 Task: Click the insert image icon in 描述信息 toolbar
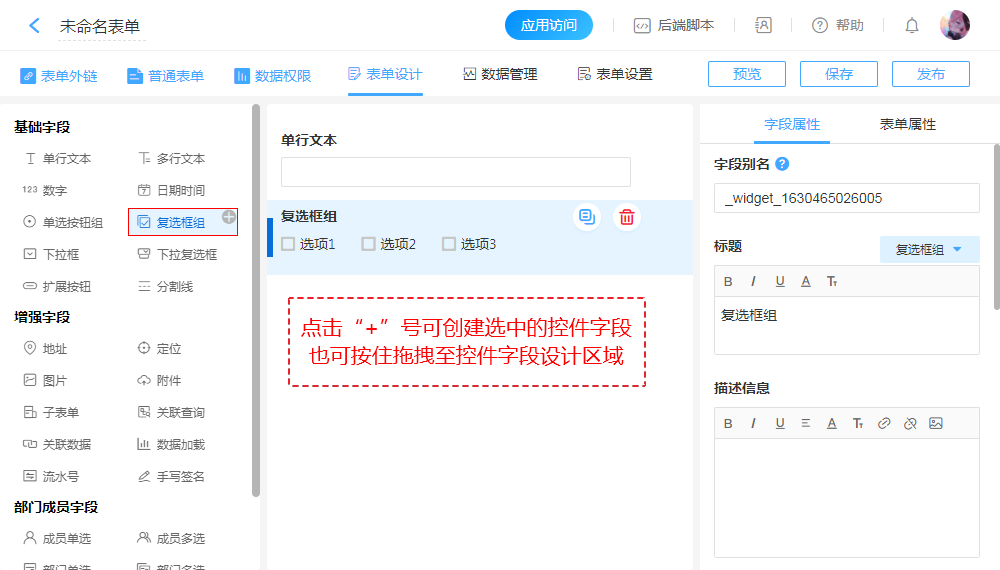[x=935, y=423]
